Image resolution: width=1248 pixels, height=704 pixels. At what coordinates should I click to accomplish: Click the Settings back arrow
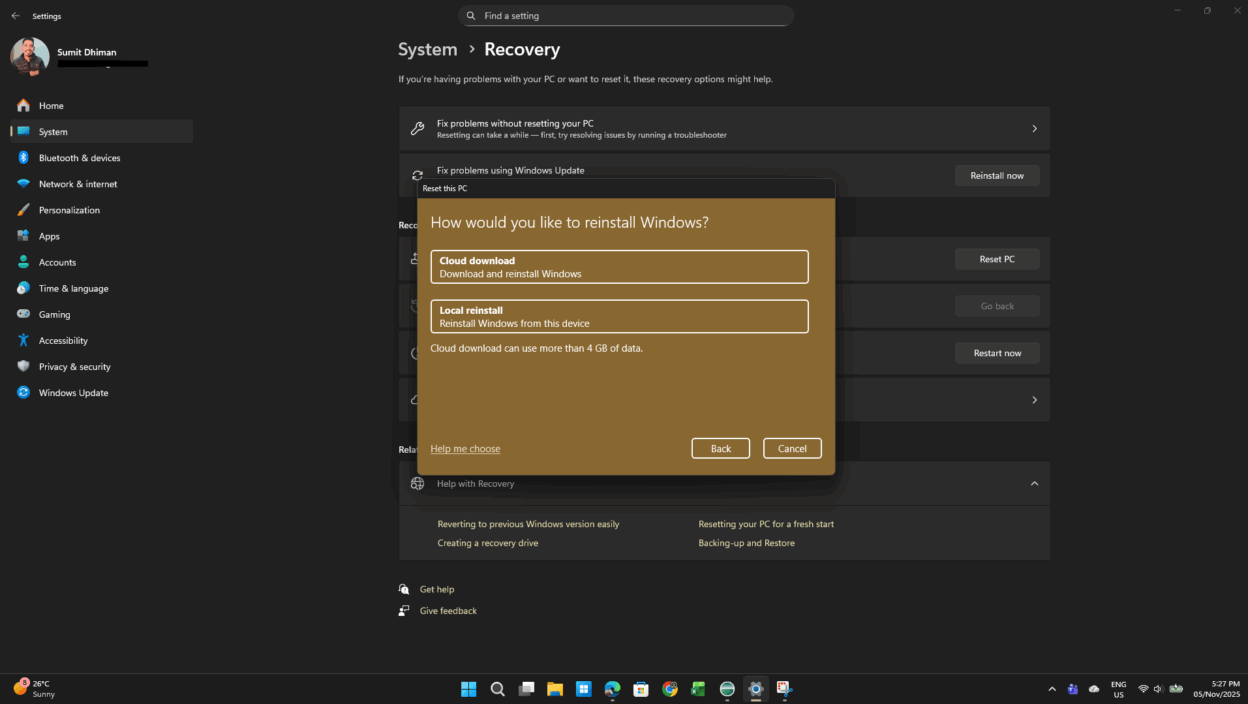(x=15, y=16)
